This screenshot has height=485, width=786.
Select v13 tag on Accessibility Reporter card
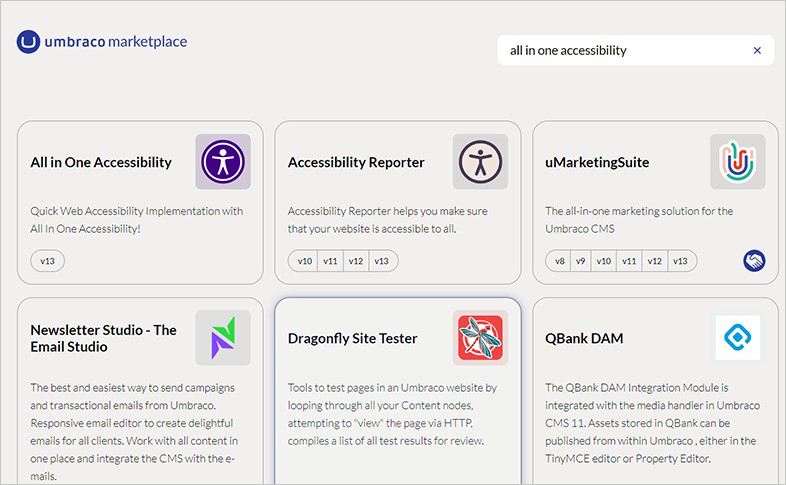[383, 261]
